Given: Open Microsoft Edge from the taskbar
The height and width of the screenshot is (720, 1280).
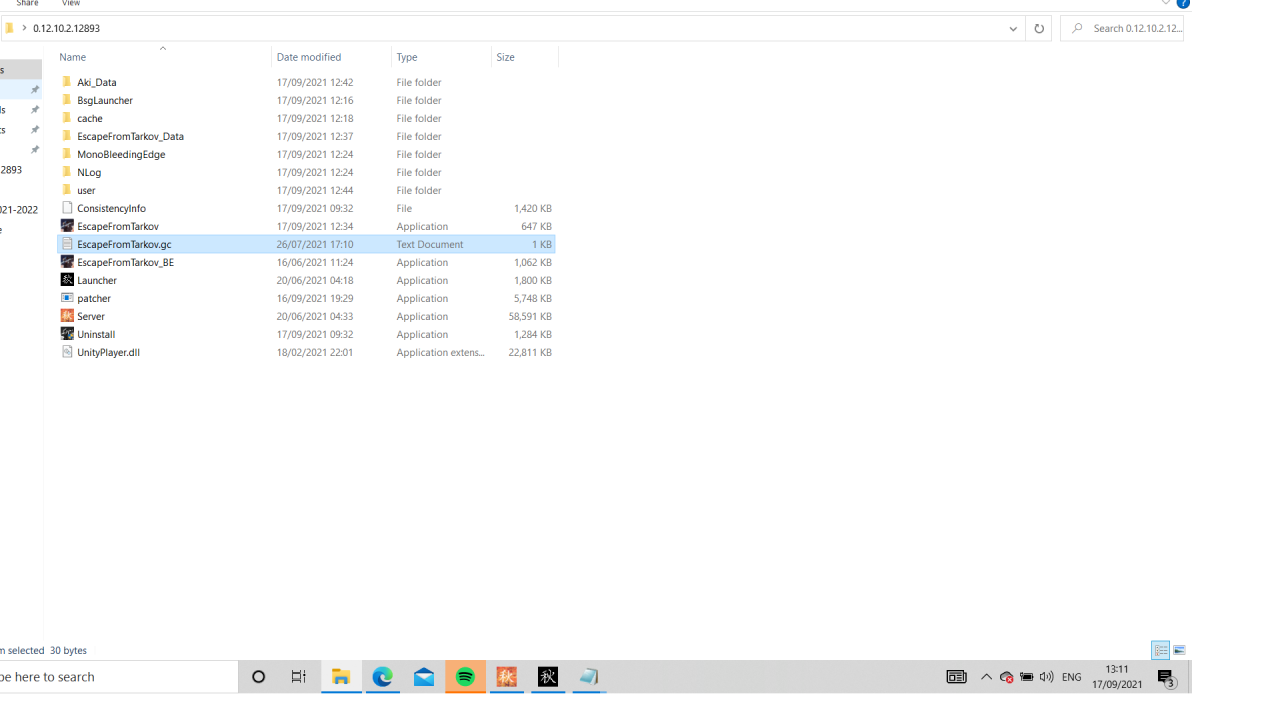Looking at the screenshot, I should tap(382, 677).
